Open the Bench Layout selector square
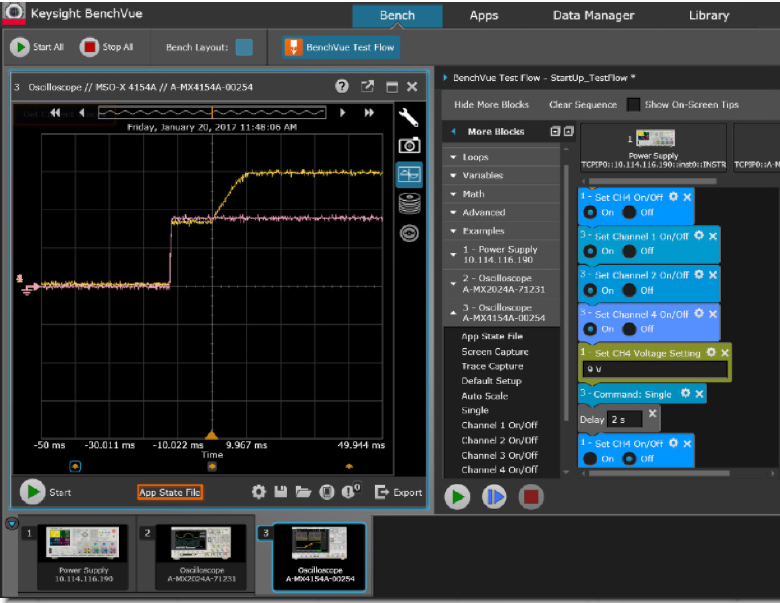 click(x=244, y=47)
